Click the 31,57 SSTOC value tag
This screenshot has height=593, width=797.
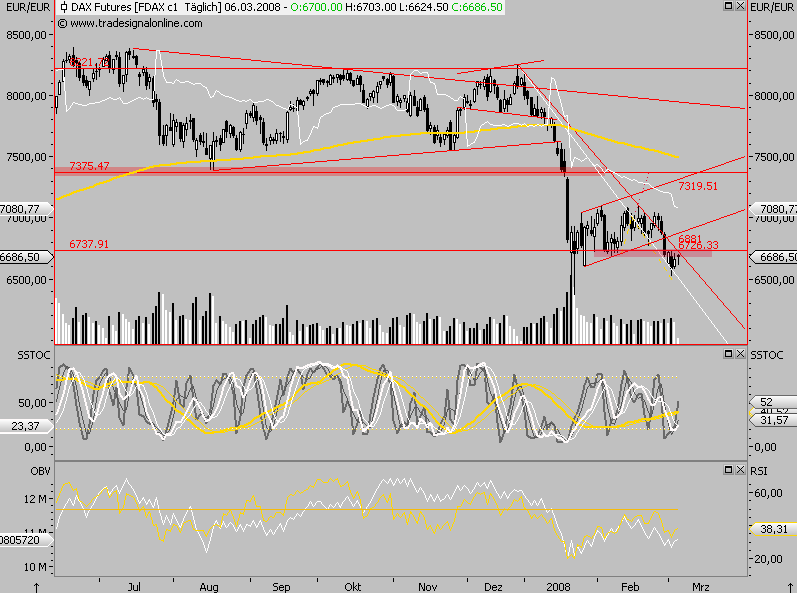pos(773,420)
